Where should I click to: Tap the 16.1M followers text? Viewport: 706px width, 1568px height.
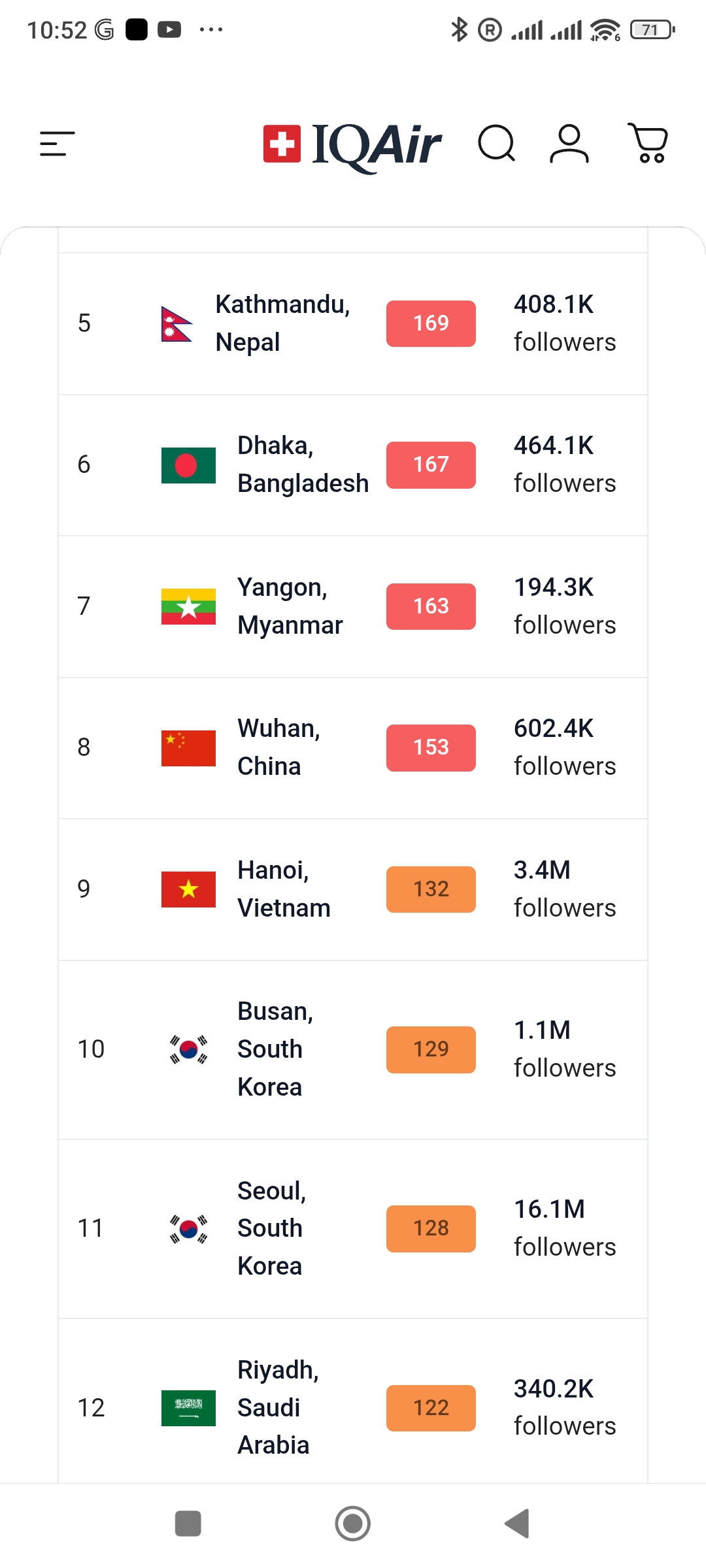tap(565, 1228)
